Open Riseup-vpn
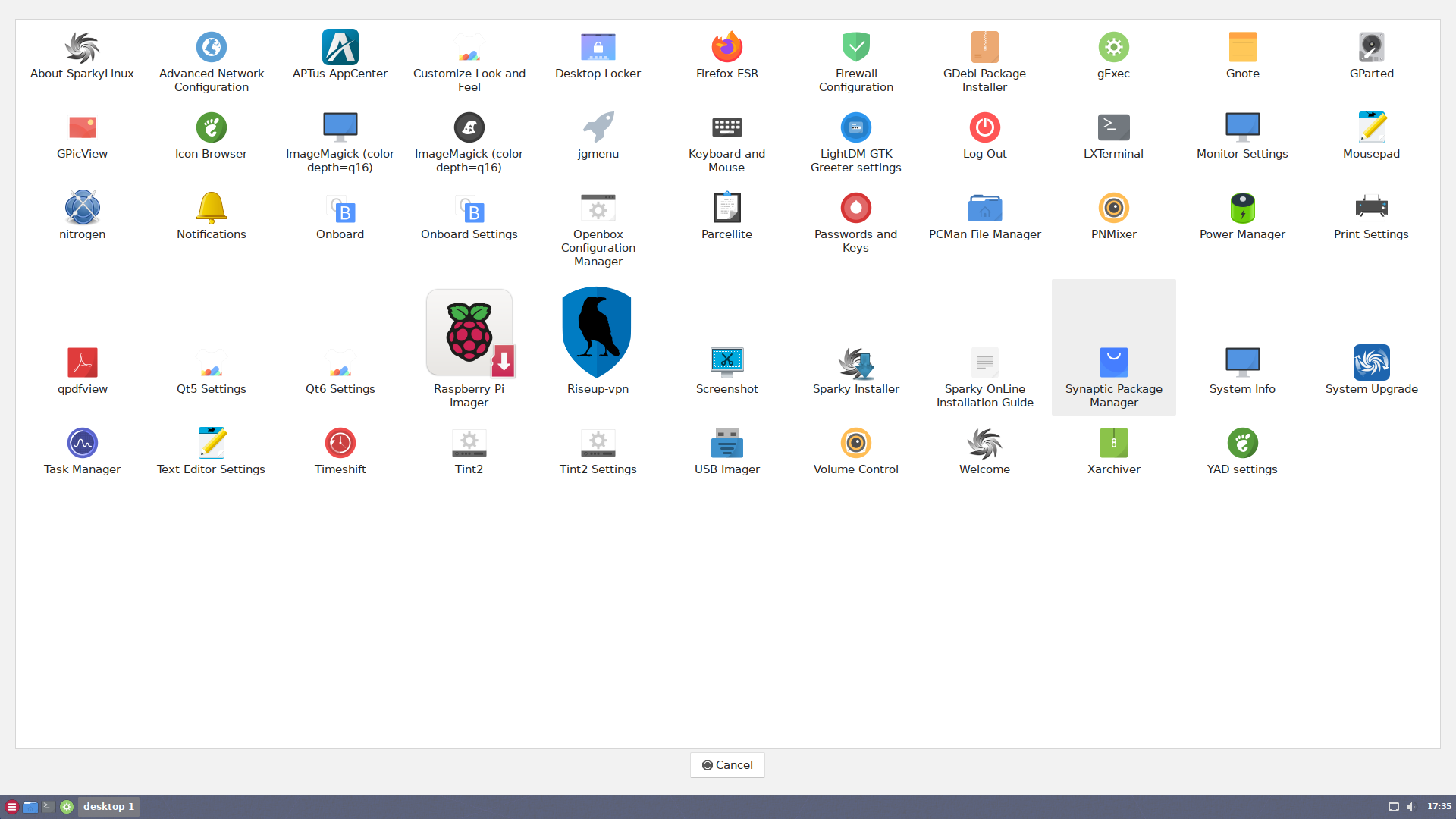 coord(598,340)
